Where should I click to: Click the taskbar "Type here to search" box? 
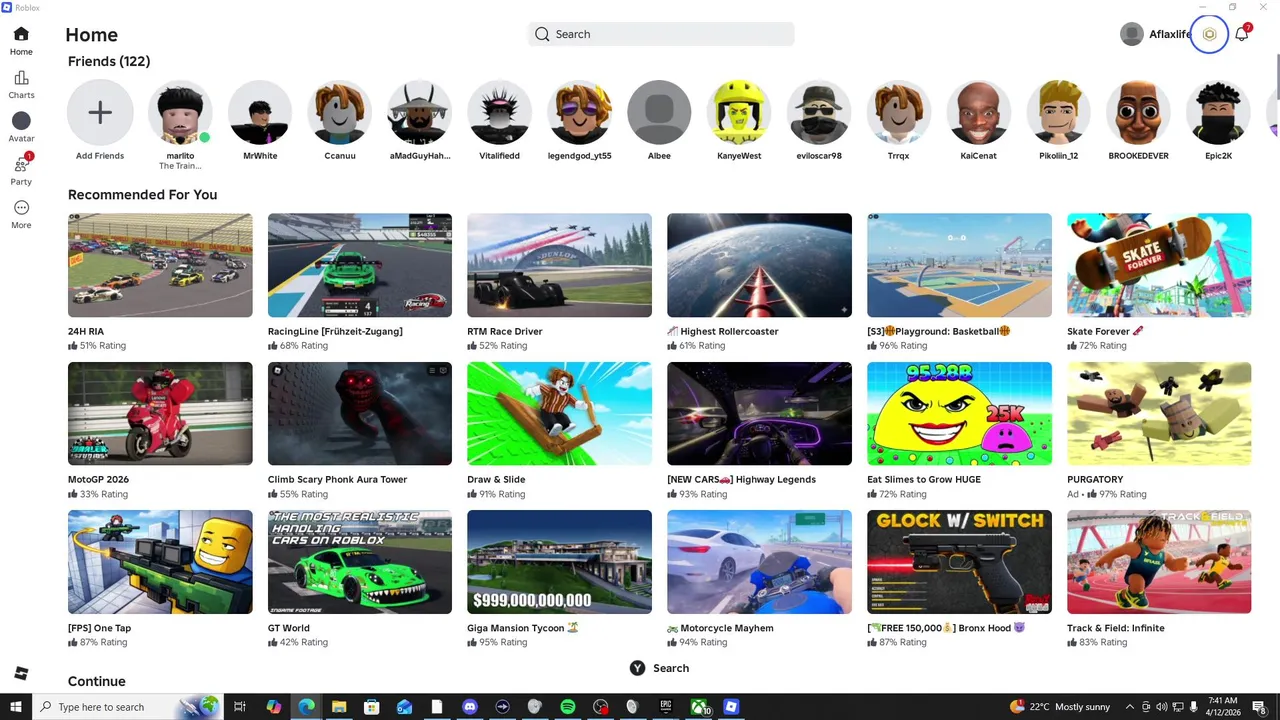coord(128,707)
